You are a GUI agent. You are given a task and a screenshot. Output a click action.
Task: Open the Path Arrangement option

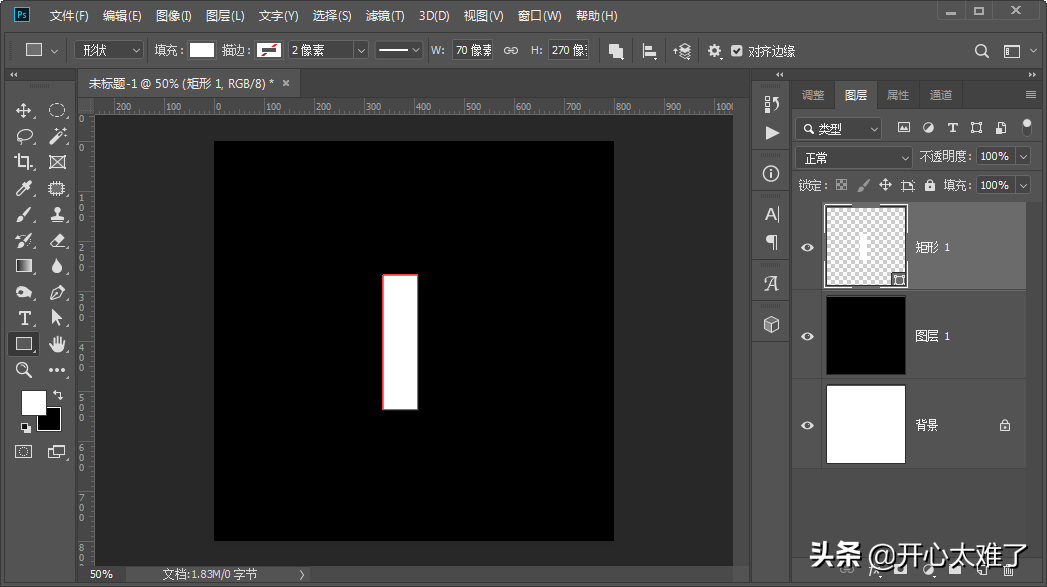(x=682, y=51)
